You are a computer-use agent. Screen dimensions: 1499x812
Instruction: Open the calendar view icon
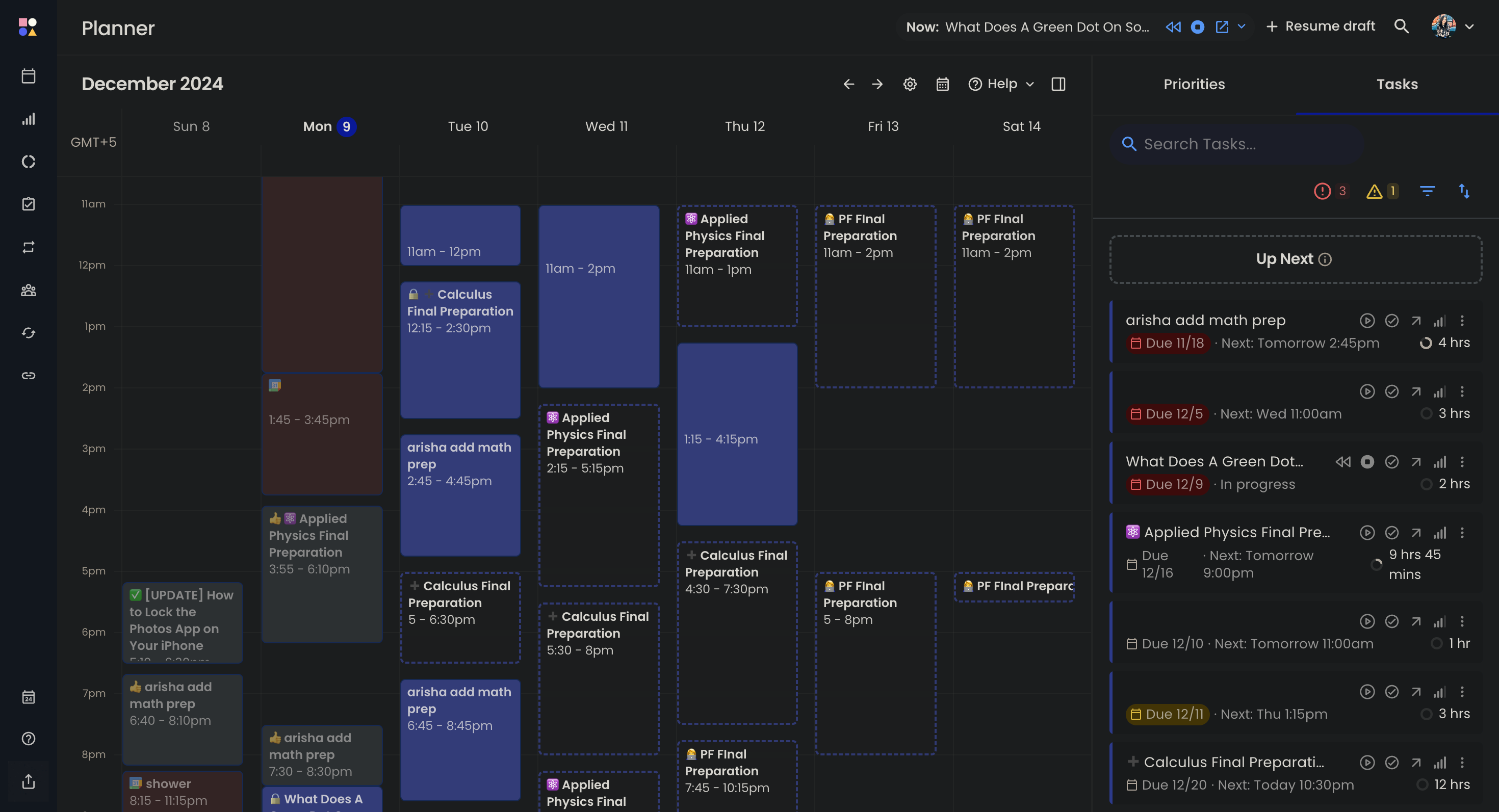[x=942, y=84]
